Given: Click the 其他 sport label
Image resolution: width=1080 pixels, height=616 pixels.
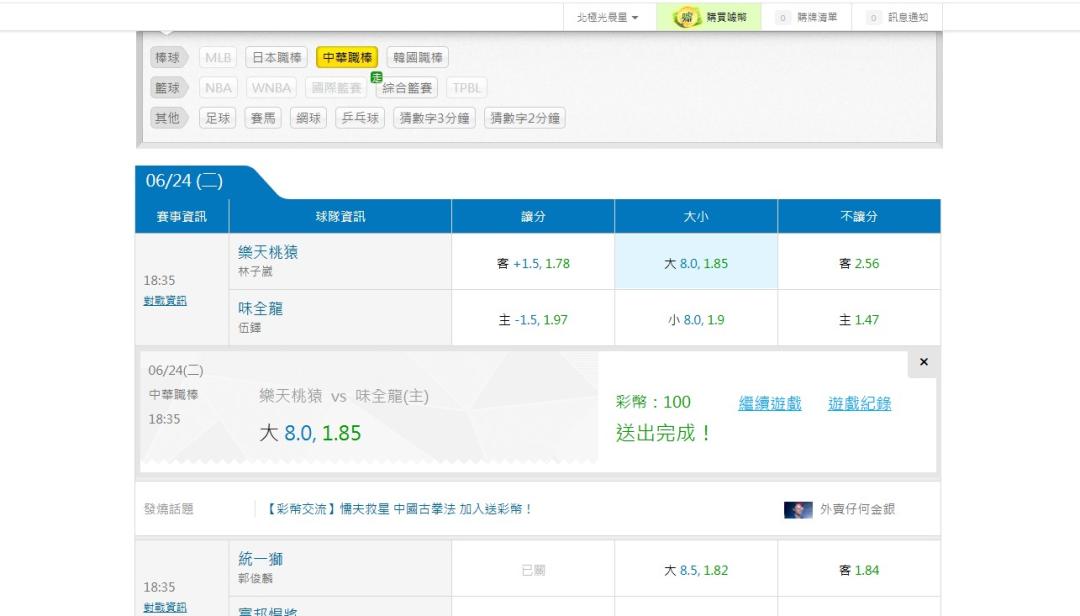Looking at the screenshot, I should (167, 119).
